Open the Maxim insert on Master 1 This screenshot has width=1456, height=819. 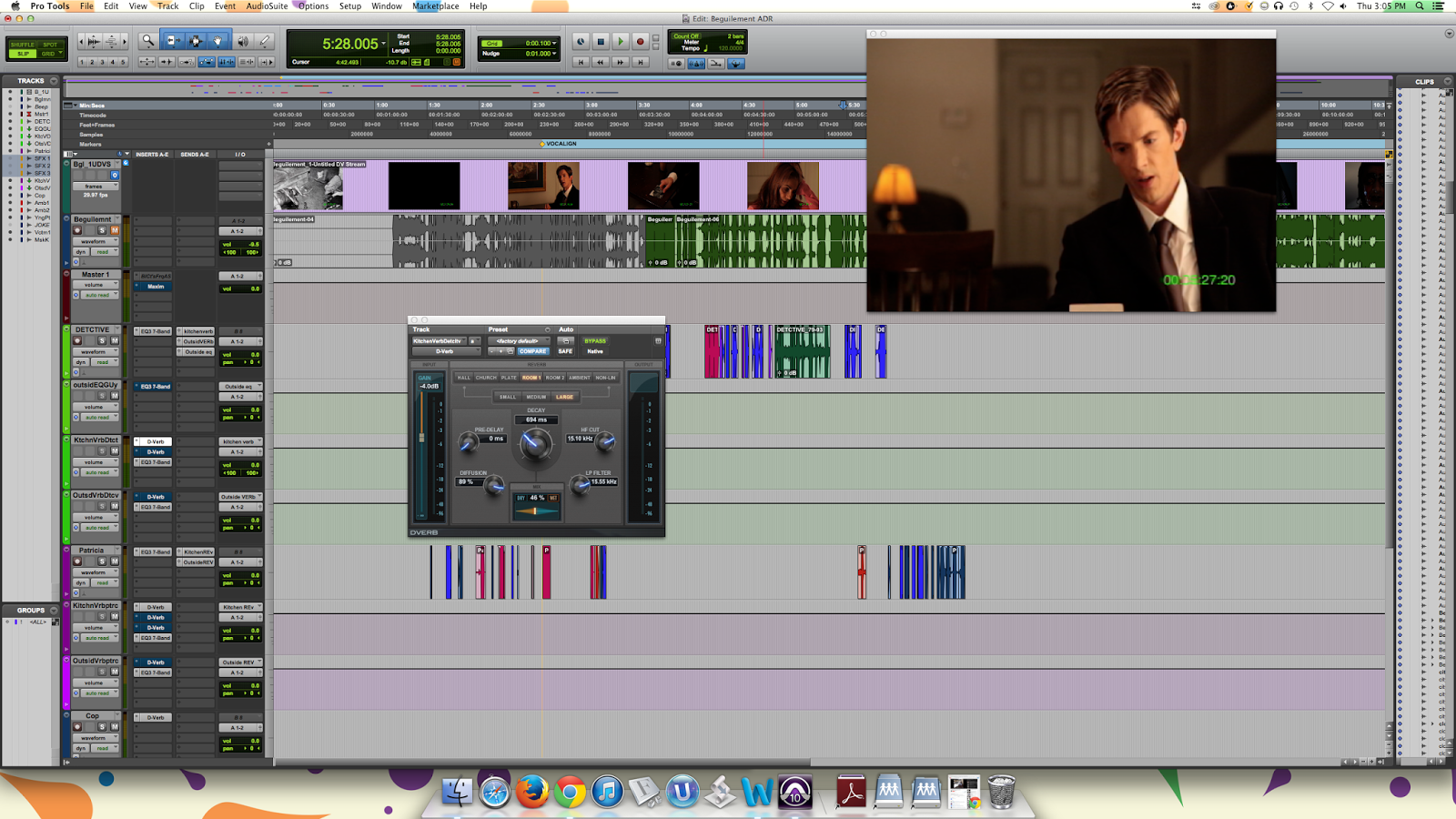156,286
